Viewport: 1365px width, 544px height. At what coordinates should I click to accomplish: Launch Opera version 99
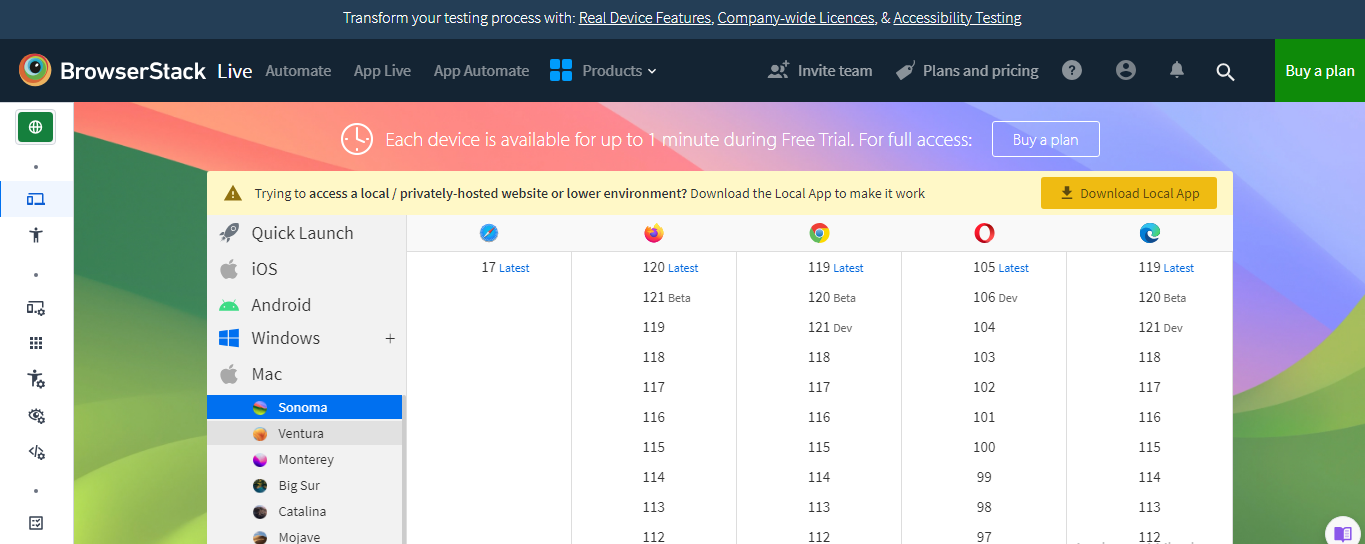point(984,477)
